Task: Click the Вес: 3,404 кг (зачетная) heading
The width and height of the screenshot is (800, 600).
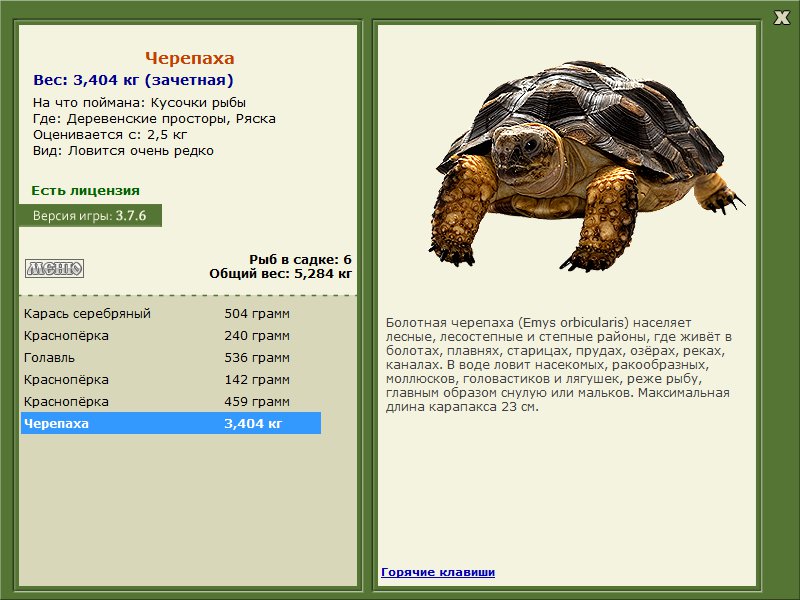Action: [x=133, y=80]
